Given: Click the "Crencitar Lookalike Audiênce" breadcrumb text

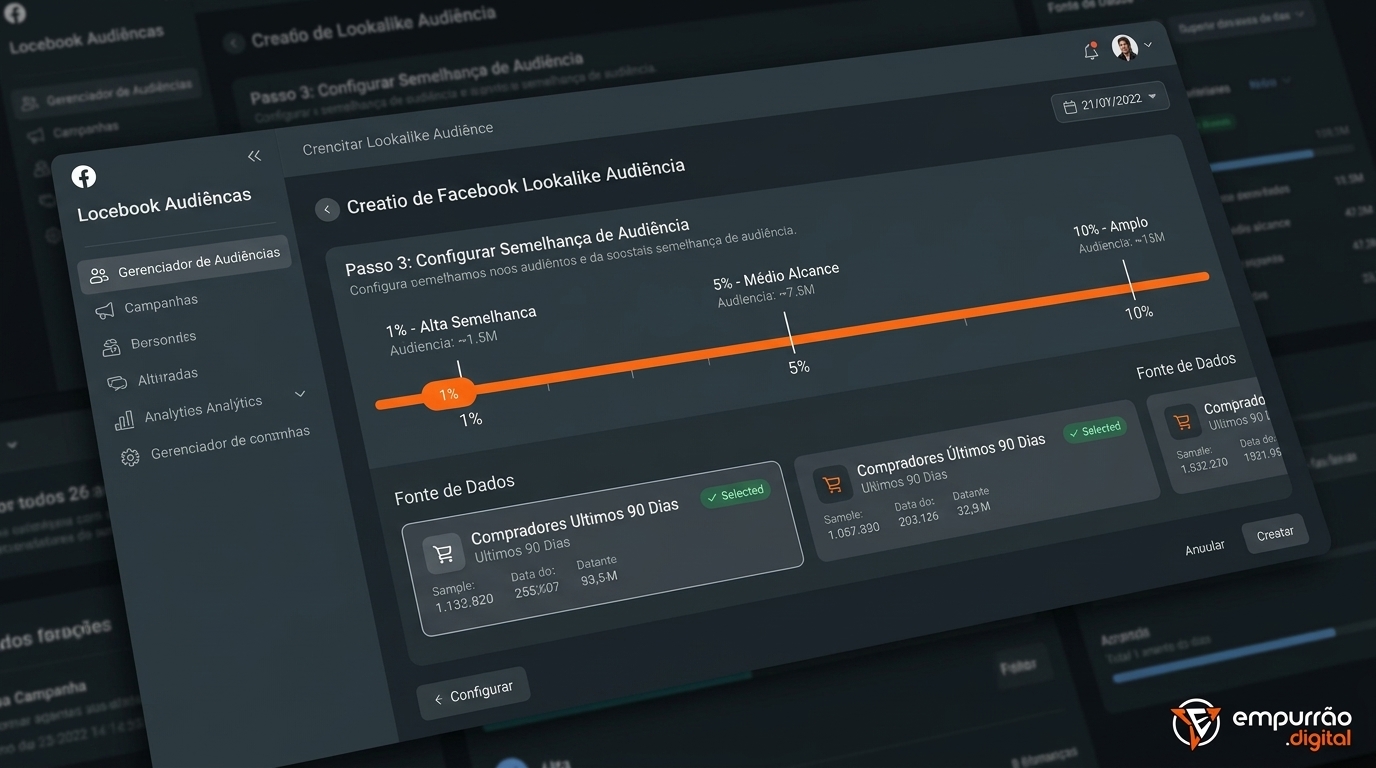Looking at the screenshot, I should pyautogui.click(x=398, y=138).
